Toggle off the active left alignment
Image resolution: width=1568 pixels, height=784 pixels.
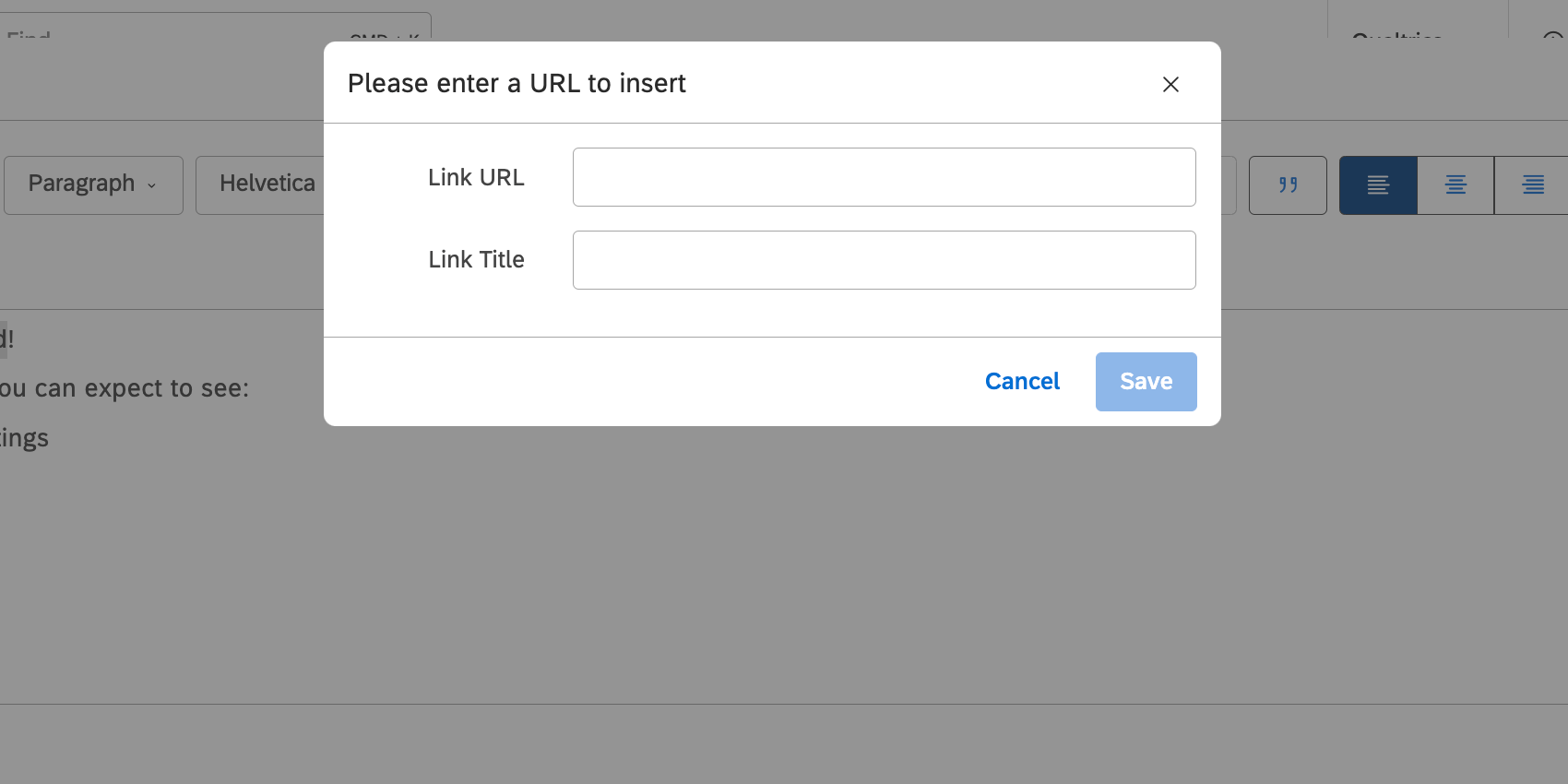(1377, 184)
